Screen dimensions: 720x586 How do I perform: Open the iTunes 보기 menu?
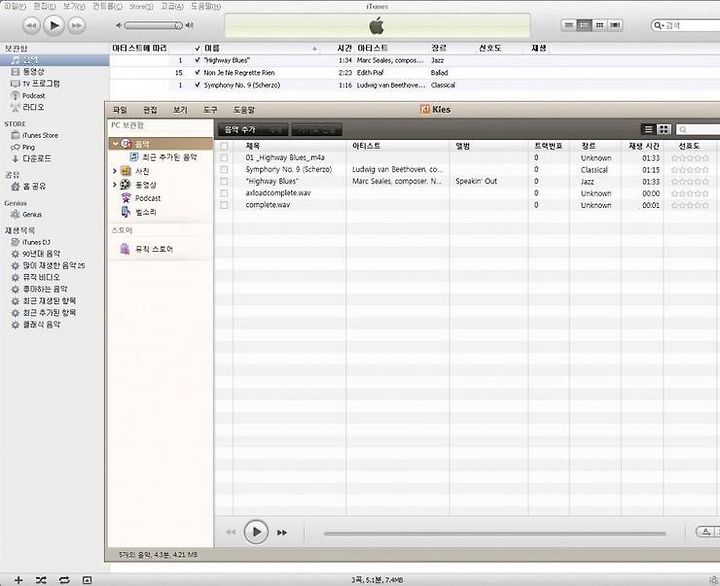click(x=74, y=6)
